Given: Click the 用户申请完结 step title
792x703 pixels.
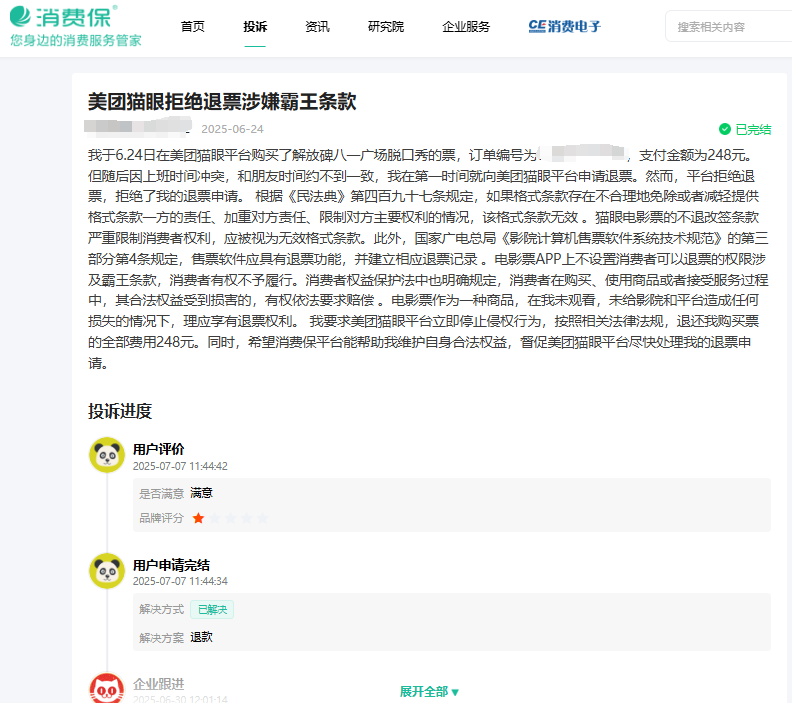Looking at the screenshot, I should [x=171, y=565].
